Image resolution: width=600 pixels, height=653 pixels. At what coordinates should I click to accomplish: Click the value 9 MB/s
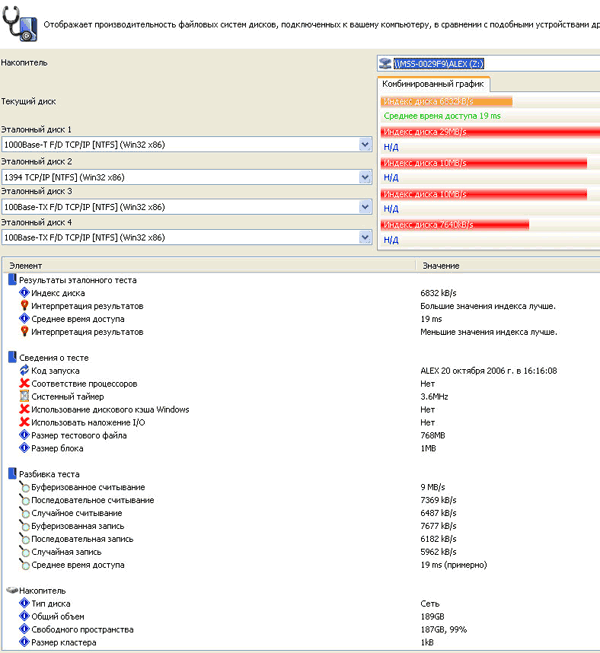point(433,487)
